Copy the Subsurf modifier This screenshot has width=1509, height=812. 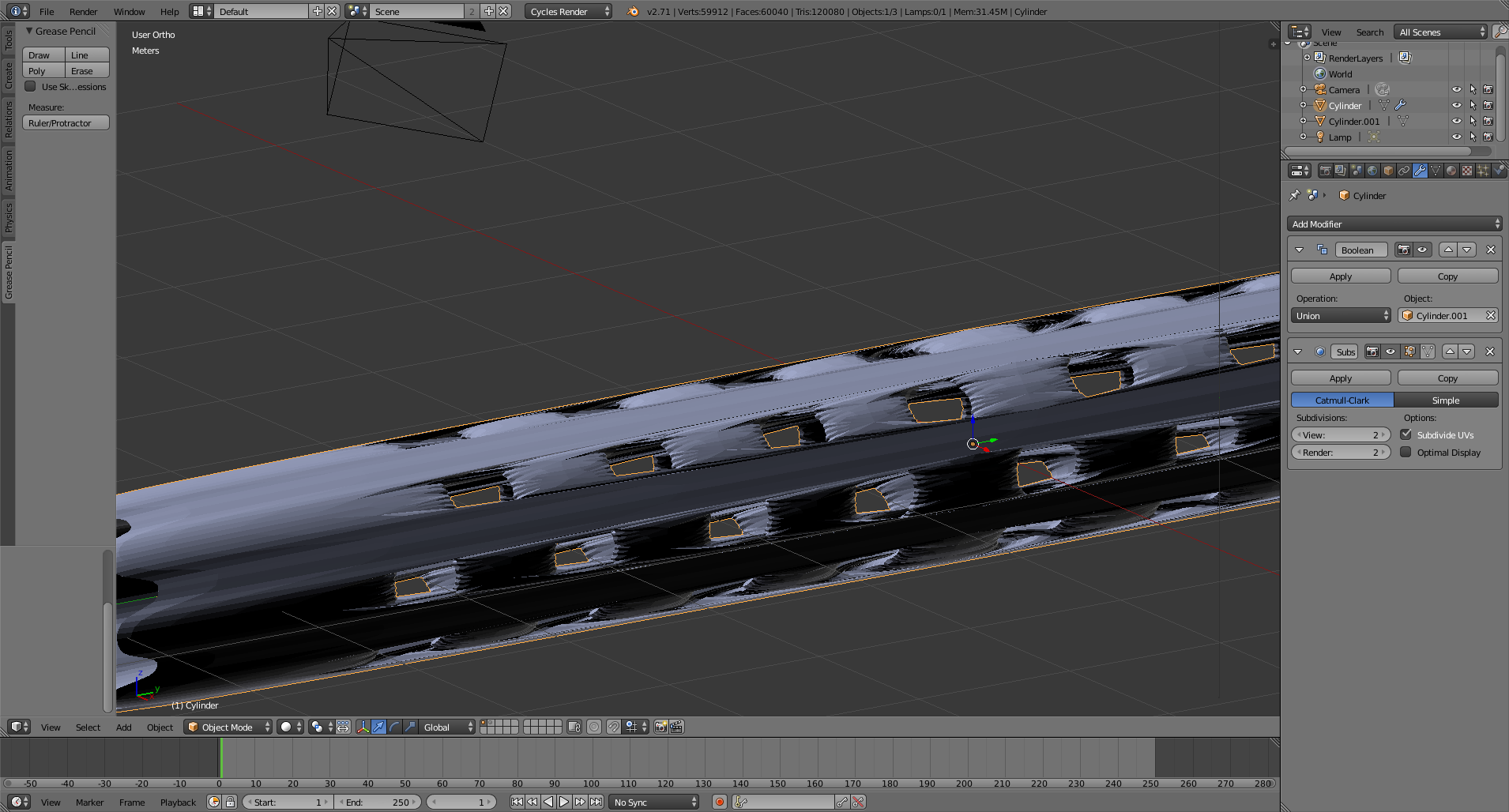tap(1447, 378)
